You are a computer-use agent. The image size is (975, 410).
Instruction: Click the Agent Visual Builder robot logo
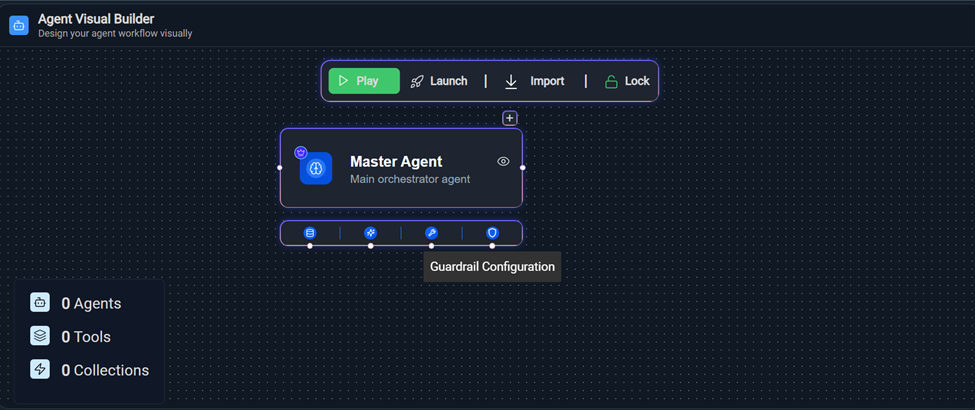19,26
